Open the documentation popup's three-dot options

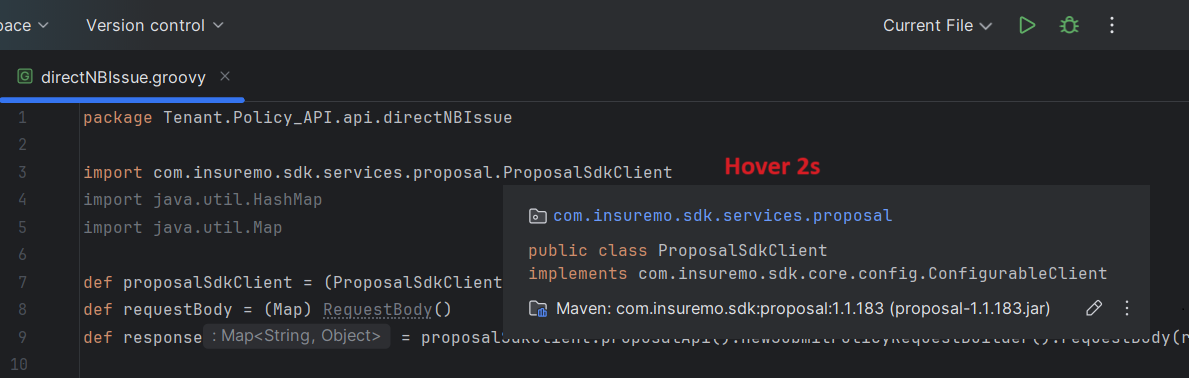click(x=1127, y=308)
